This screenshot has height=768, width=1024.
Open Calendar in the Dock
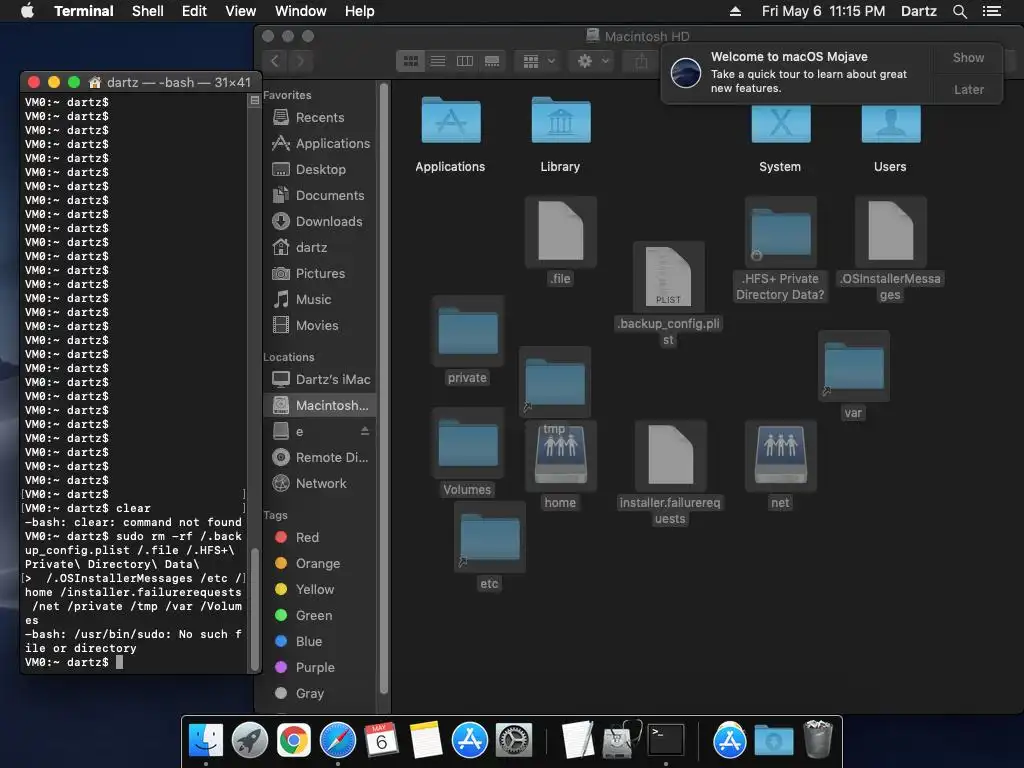[381, 741]
